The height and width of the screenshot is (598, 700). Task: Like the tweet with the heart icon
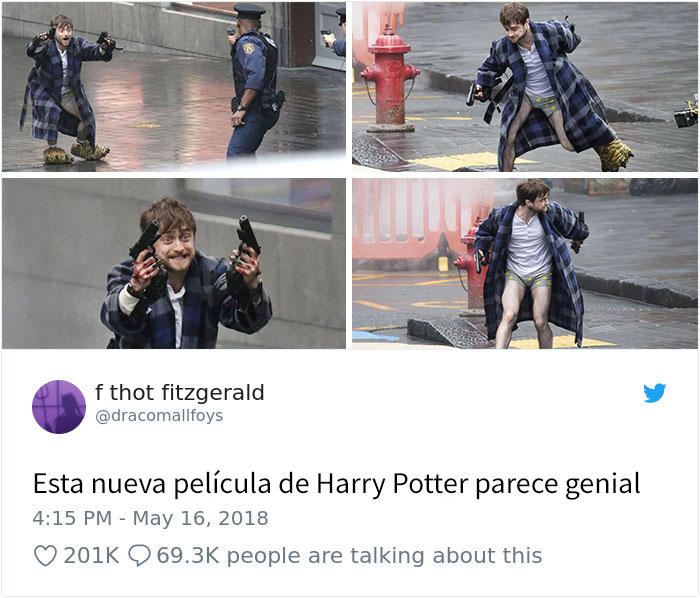(46, 556)
